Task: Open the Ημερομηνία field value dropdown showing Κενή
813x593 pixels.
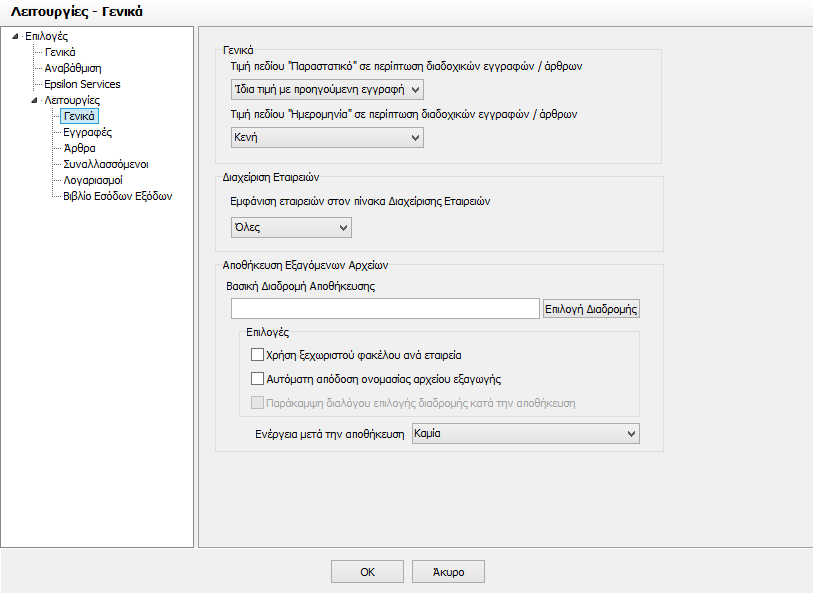Action: (x=327, y=138)
